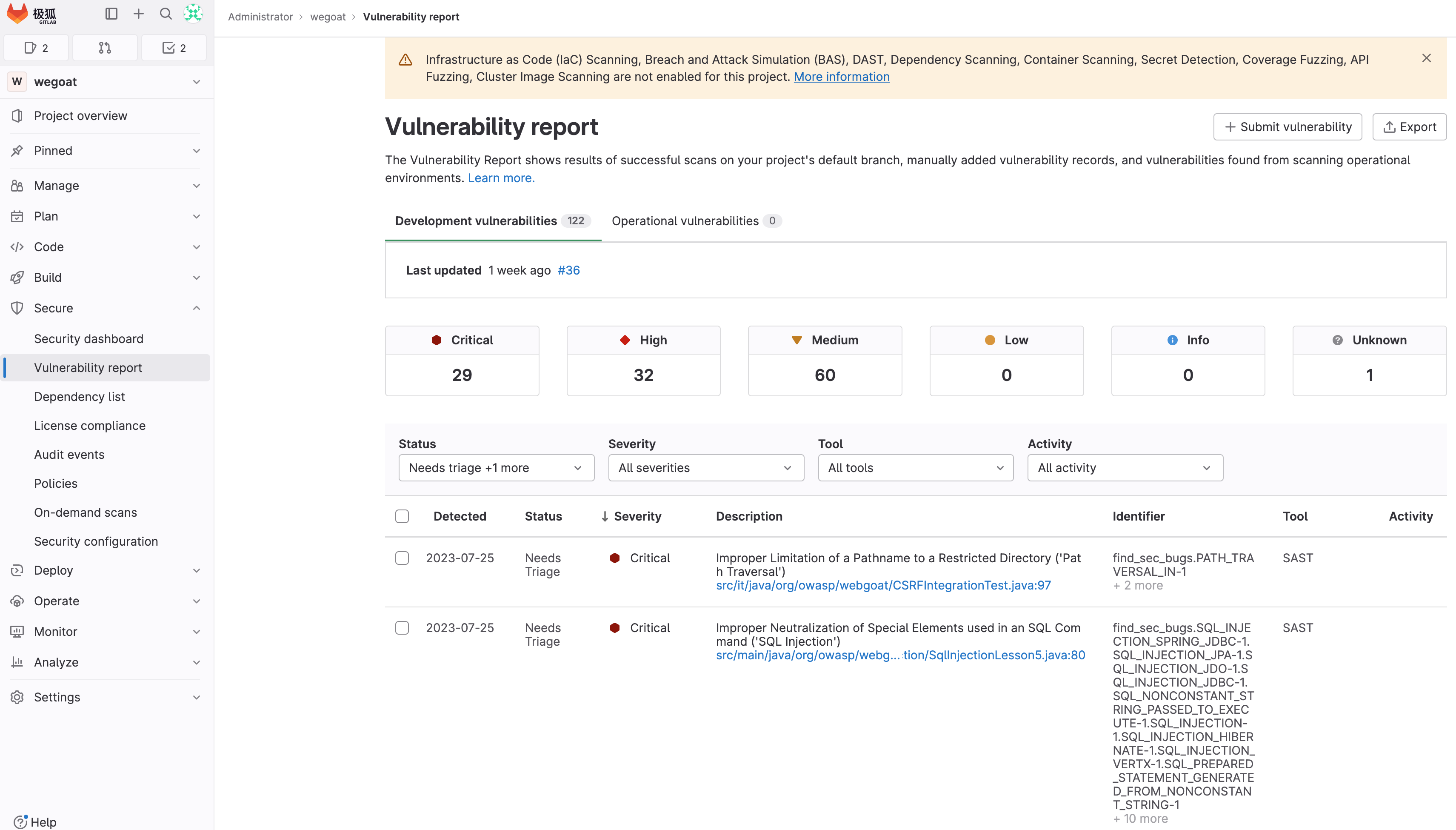Image resolution: width=1456 pixels, height=830 pixels.
Task: Click the Submit vulnerability button
Action: (x=1288, y=126)
